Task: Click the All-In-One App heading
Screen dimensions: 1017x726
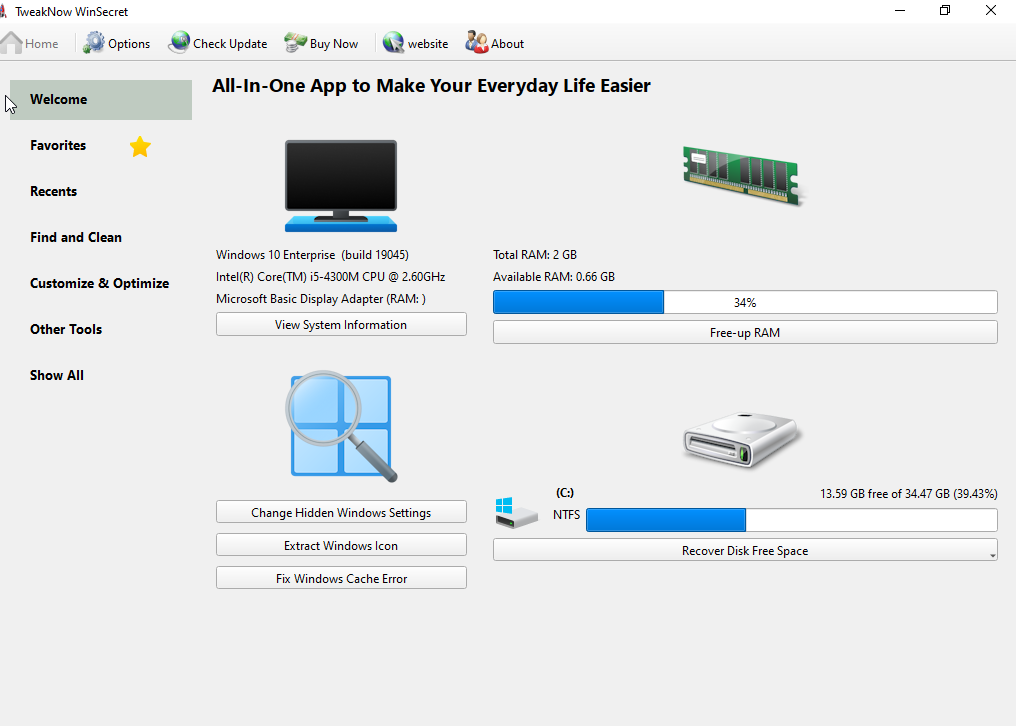Action: [431, 86]
